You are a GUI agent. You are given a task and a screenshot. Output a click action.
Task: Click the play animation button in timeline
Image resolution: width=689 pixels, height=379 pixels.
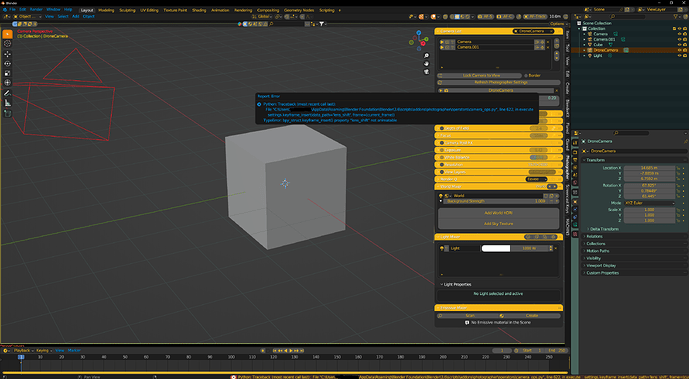291,350
